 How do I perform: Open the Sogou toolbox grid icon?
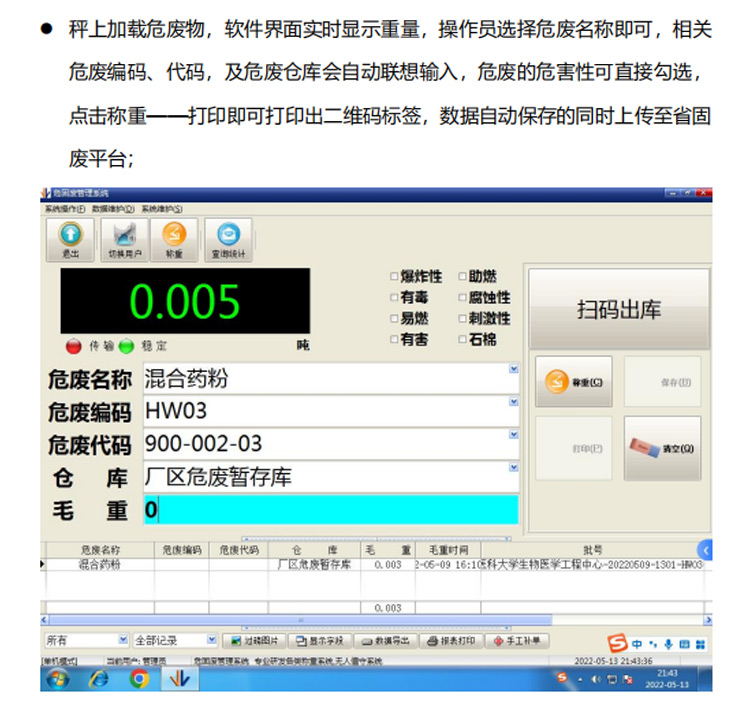pos(701,644)
